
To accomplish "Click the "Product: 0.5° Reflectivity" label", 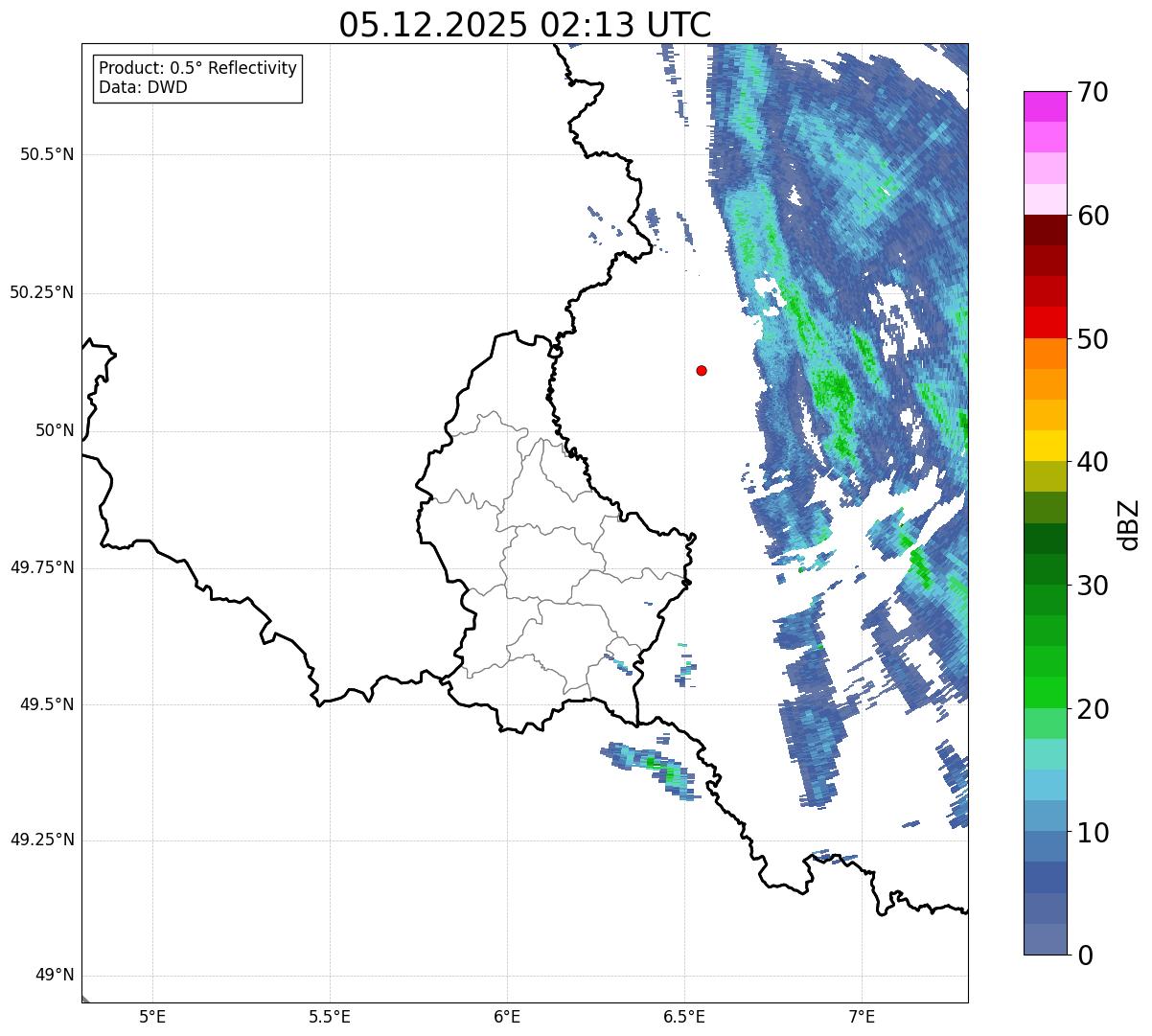I will 197,69.
